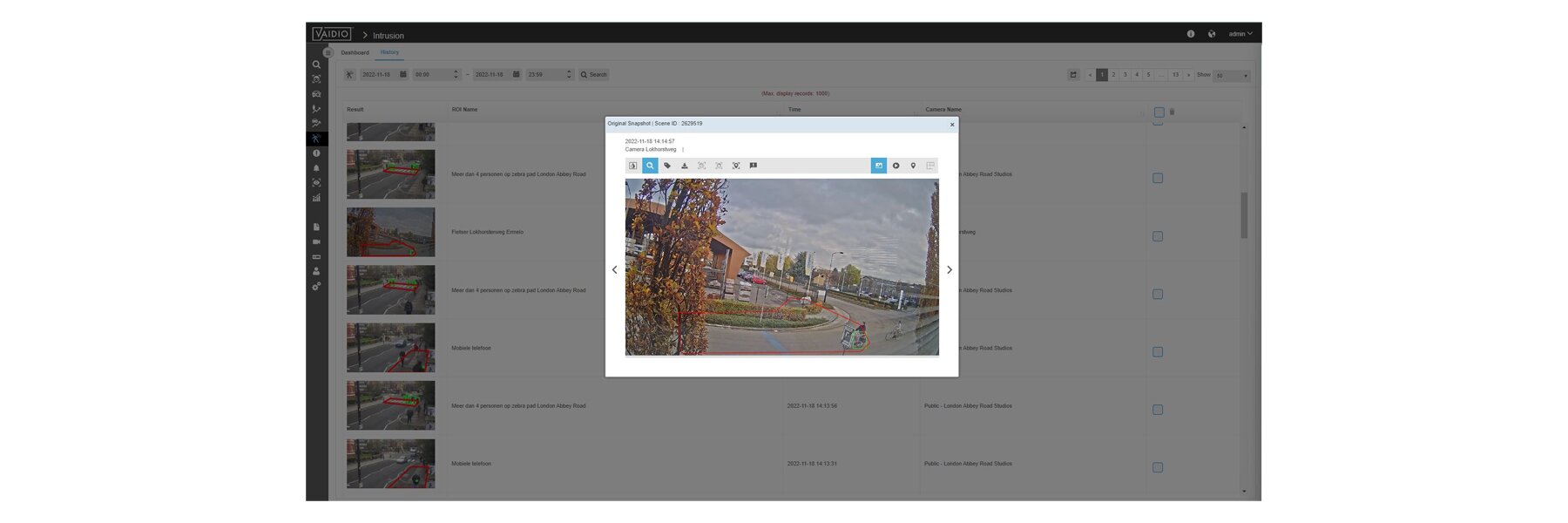Switch to the Dashboard tab

tap(355, 53)
